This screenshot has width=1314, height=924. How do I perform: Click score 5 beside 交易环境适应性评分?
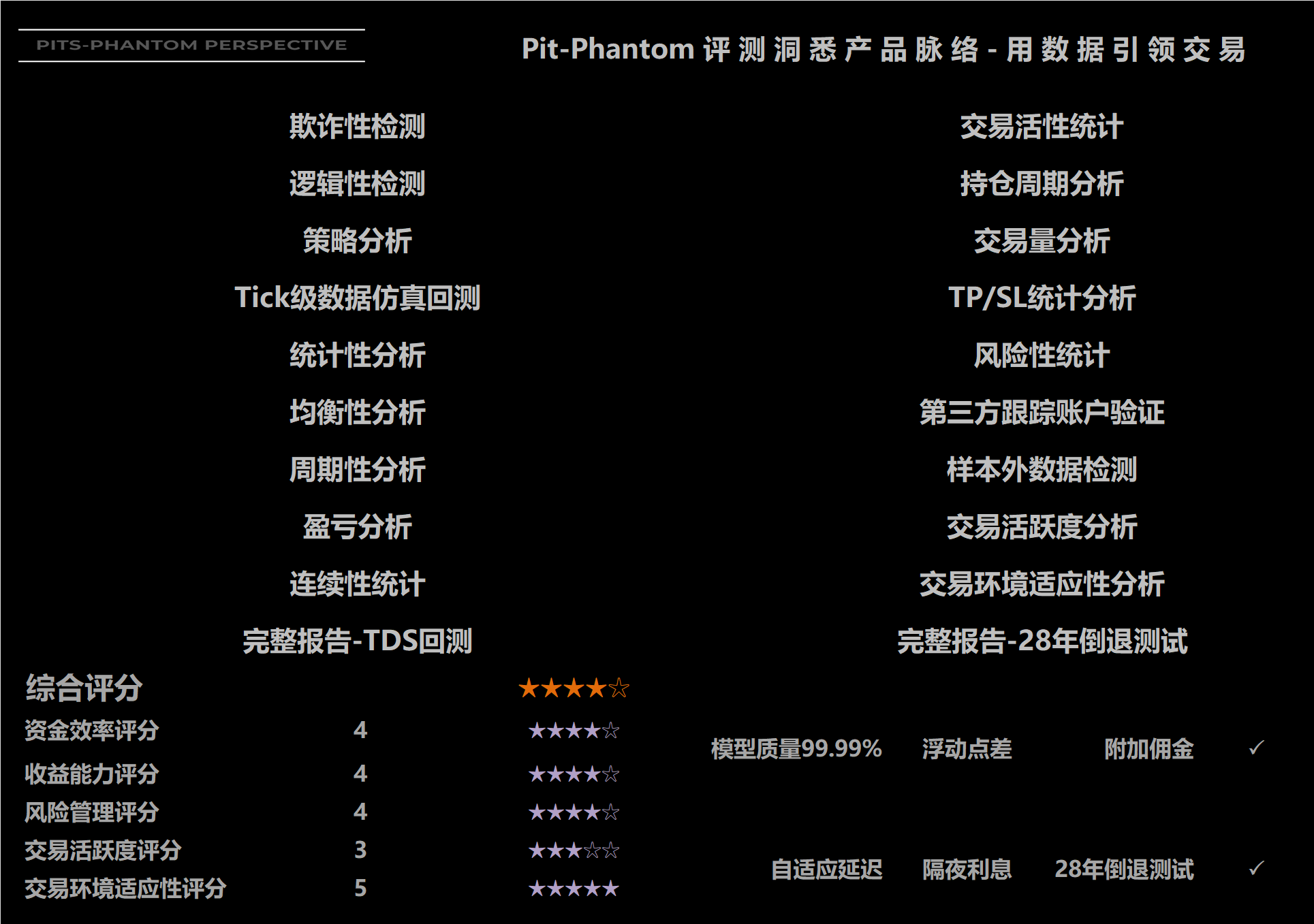[360, 889]
